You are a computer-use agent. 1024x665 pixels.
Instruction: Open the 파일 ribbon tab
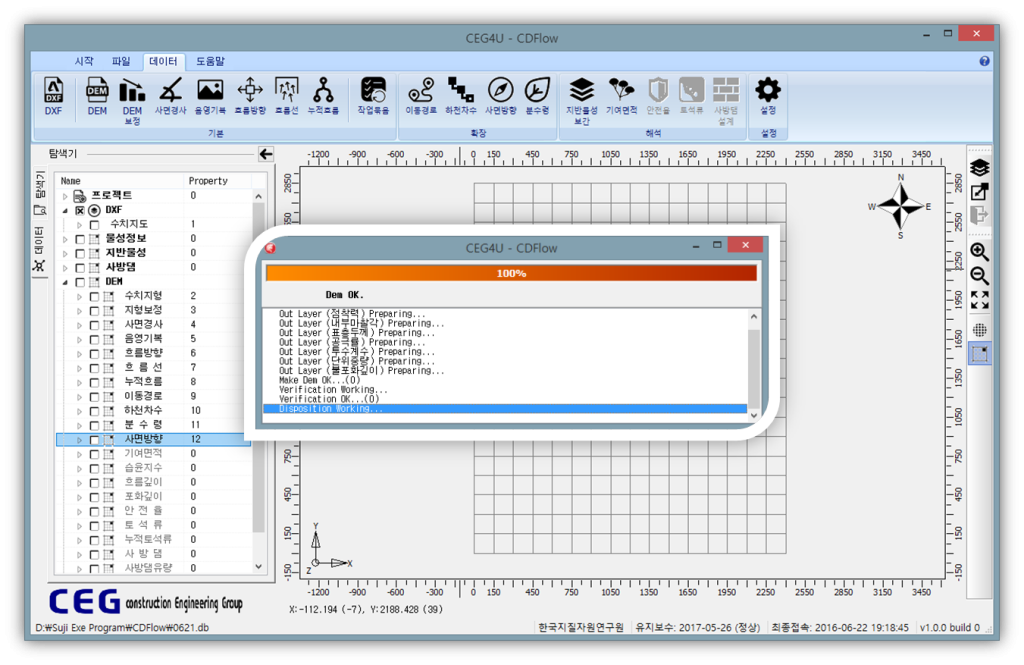coord(121,61)
